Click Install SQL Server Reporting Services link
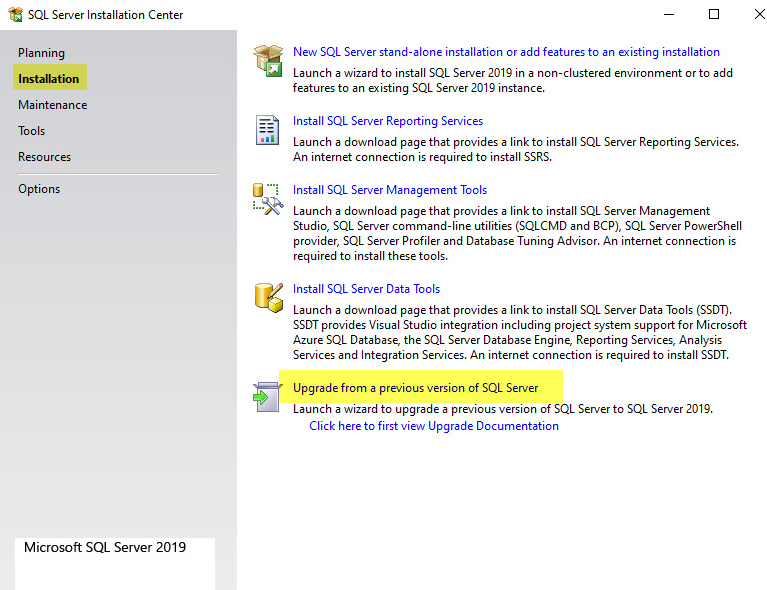Screen dimensions: 767x590 (x=388, y=121)
